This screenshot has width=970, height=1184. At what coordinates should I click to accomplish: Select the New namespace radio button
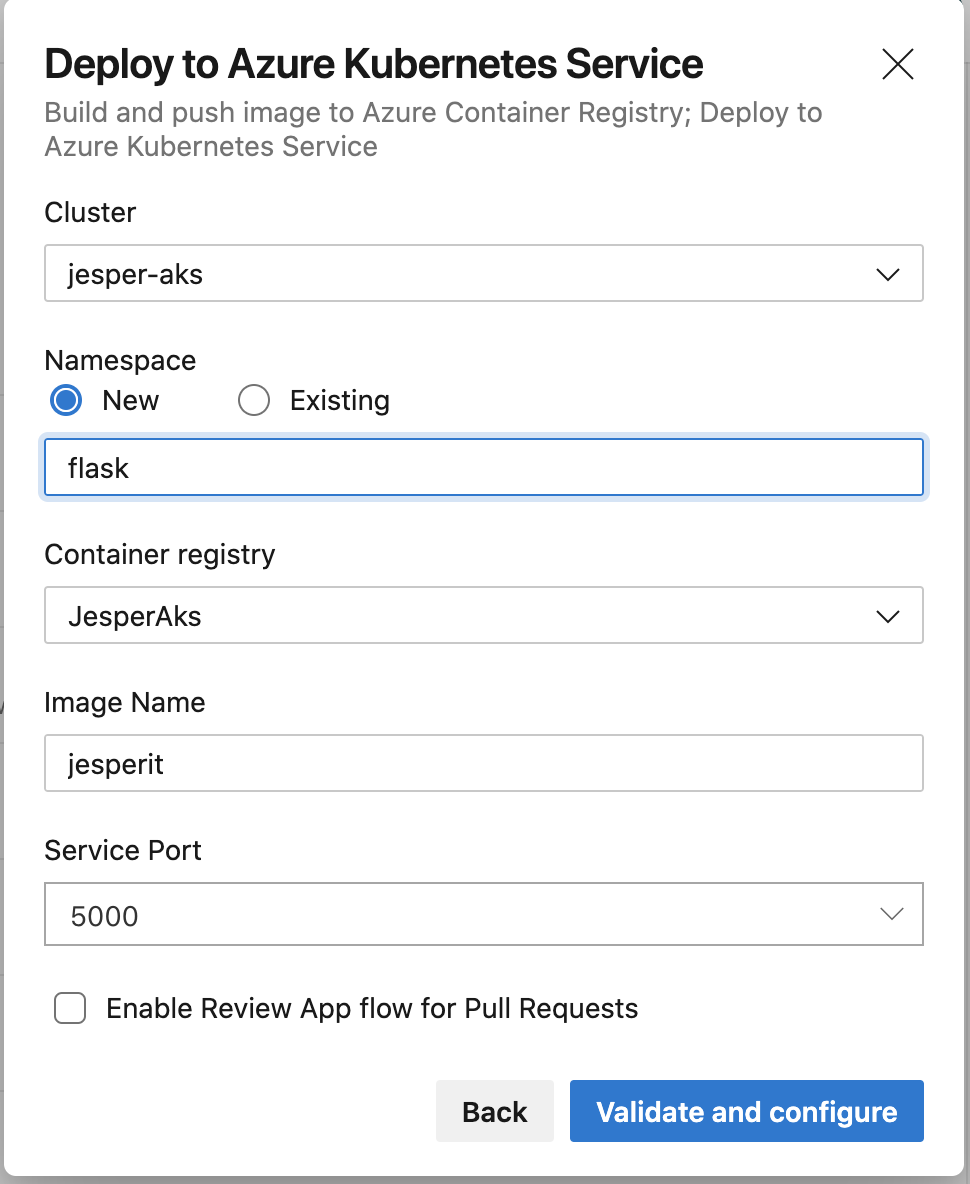pyautogui.click(x=68, y=401)
